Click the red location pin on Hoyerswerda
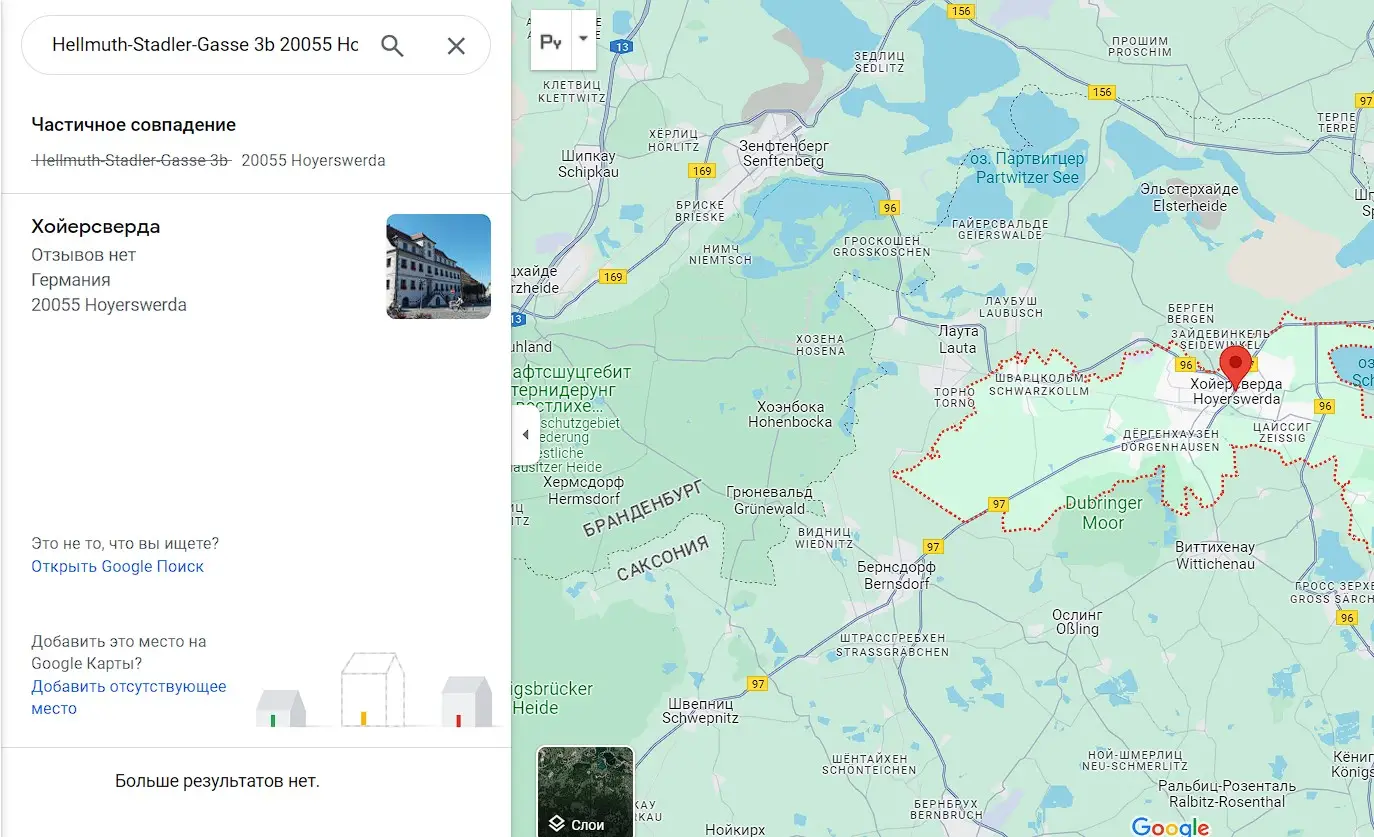This screenshot has height=837, width=1374. [x=1237, y=368]
